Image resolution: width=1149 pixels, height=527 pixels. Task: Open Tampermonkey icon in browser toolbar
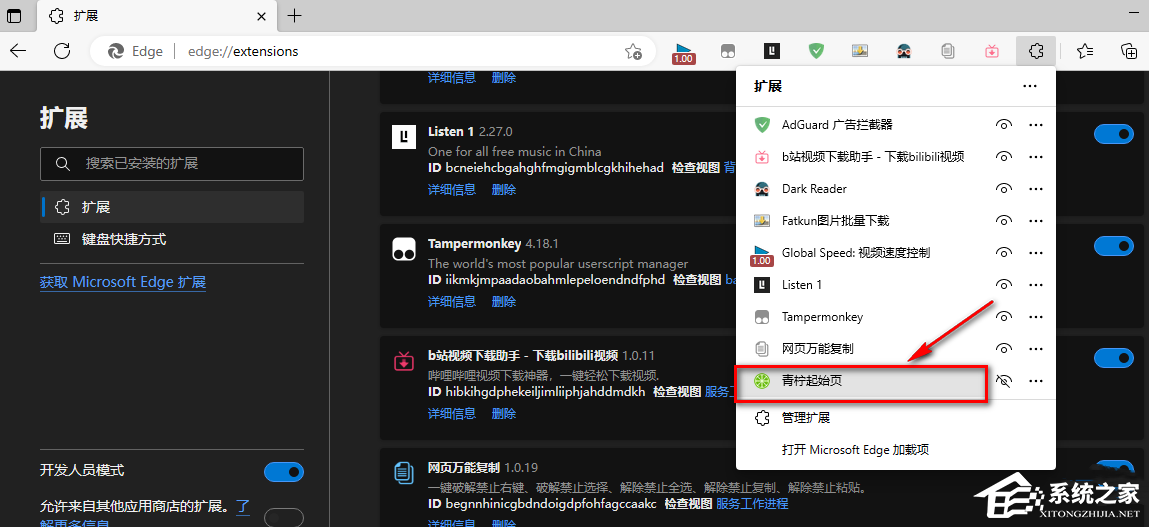(x=729, y=51)
